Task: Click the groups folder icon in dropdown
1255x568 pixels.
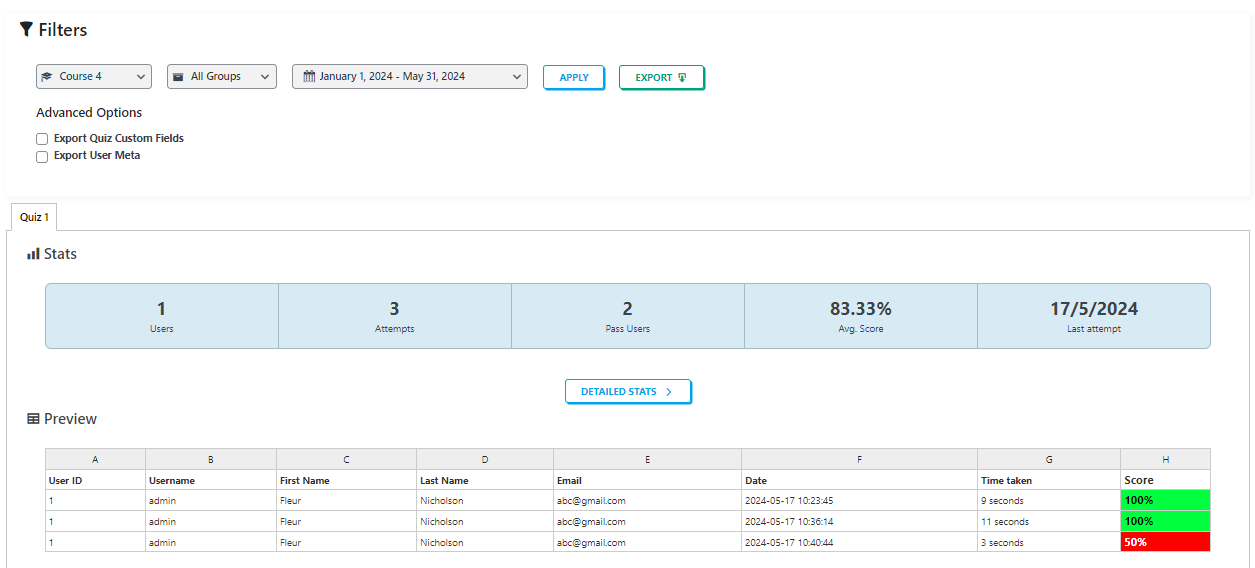Action: [178, 77]
